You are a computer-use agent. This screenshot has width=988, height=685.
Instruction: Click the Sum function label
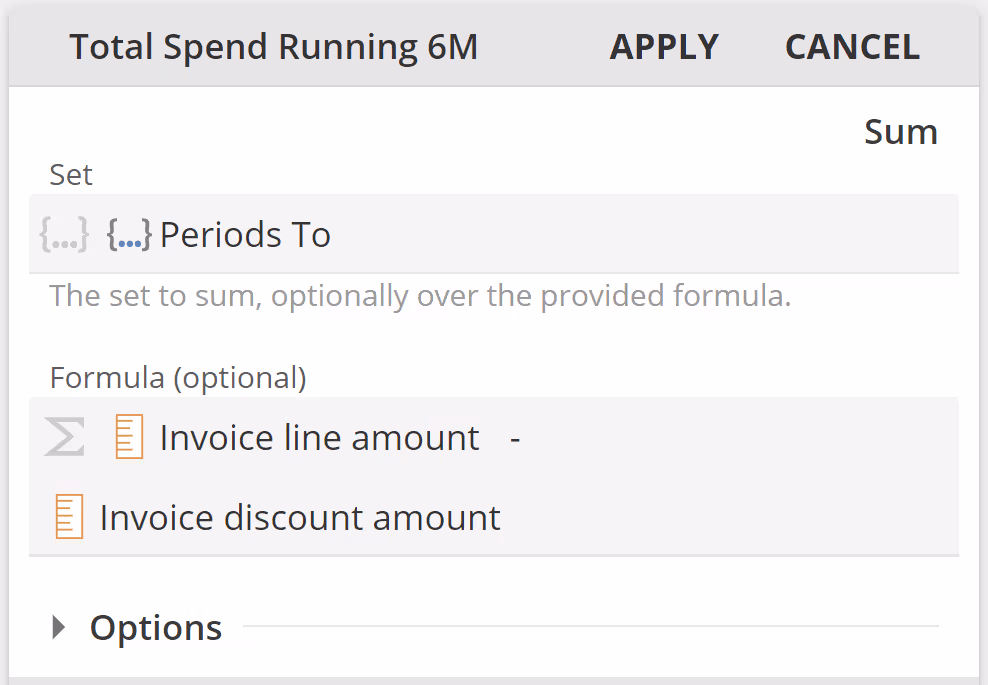click(x=900, y=132)
